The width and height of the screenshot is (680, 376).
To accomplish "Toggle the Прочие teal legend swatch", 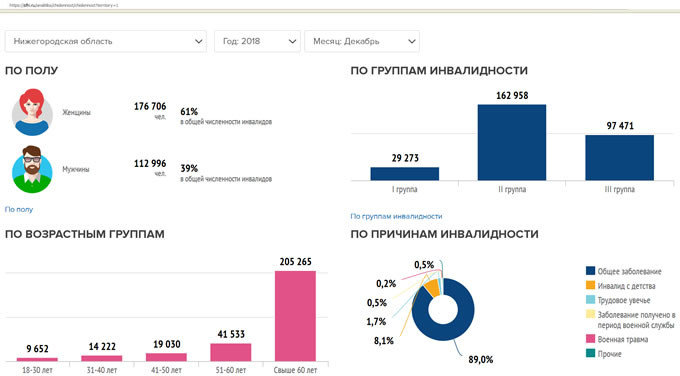I will pos(590,353).
